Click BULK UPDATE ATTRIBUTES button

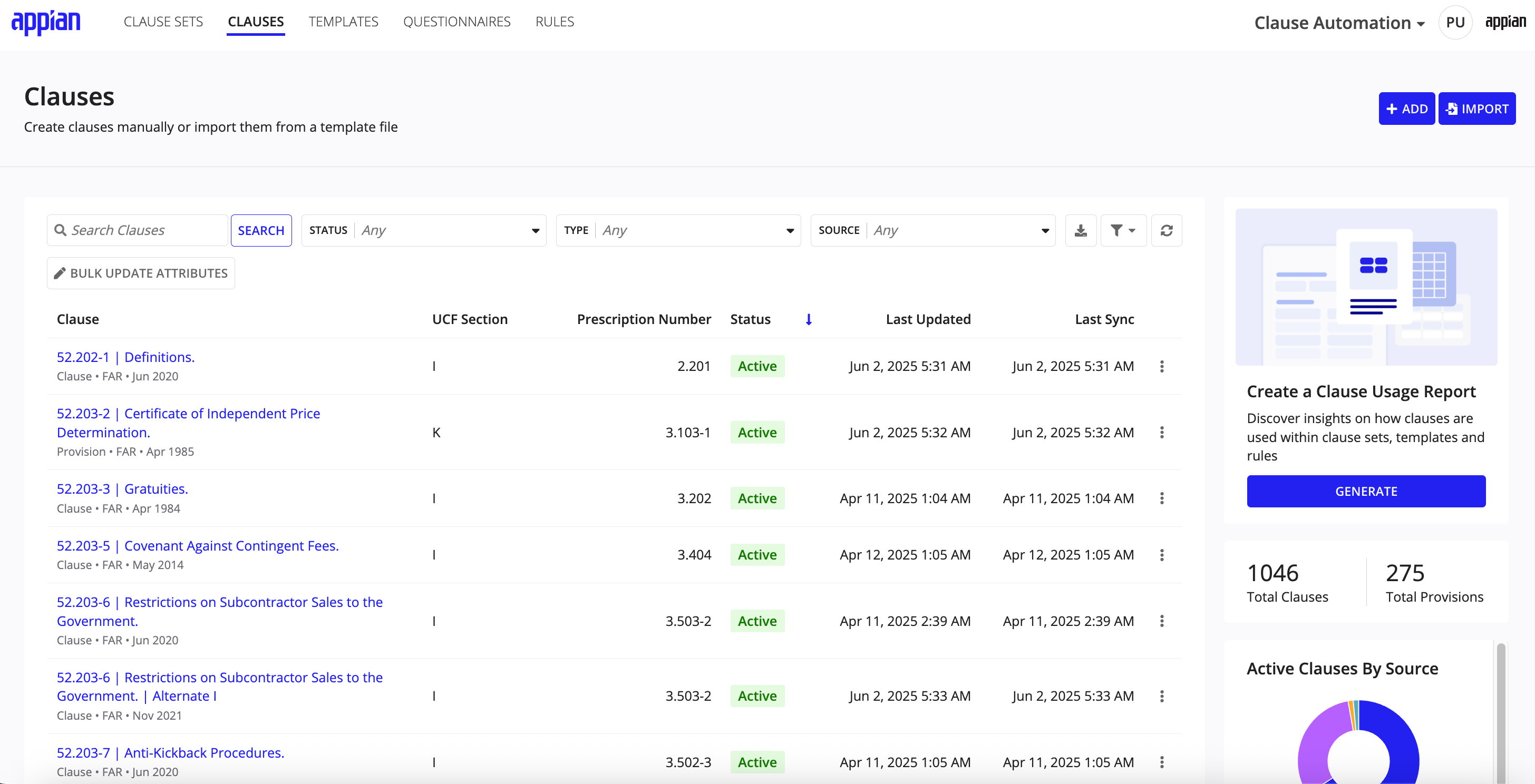[141, 273]
